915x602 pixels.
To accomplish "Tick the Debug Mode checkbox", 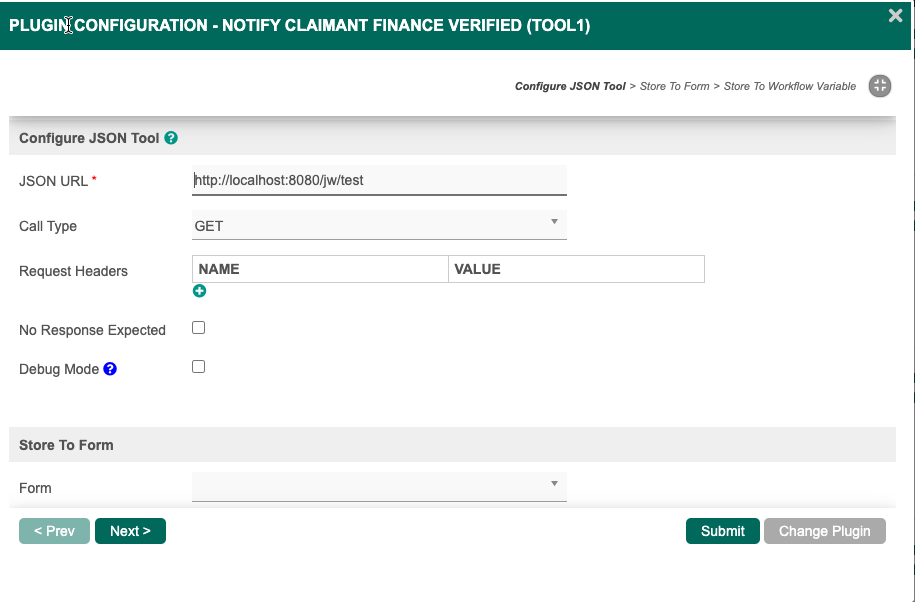I will pyautogui.click(x=198, y=367).
